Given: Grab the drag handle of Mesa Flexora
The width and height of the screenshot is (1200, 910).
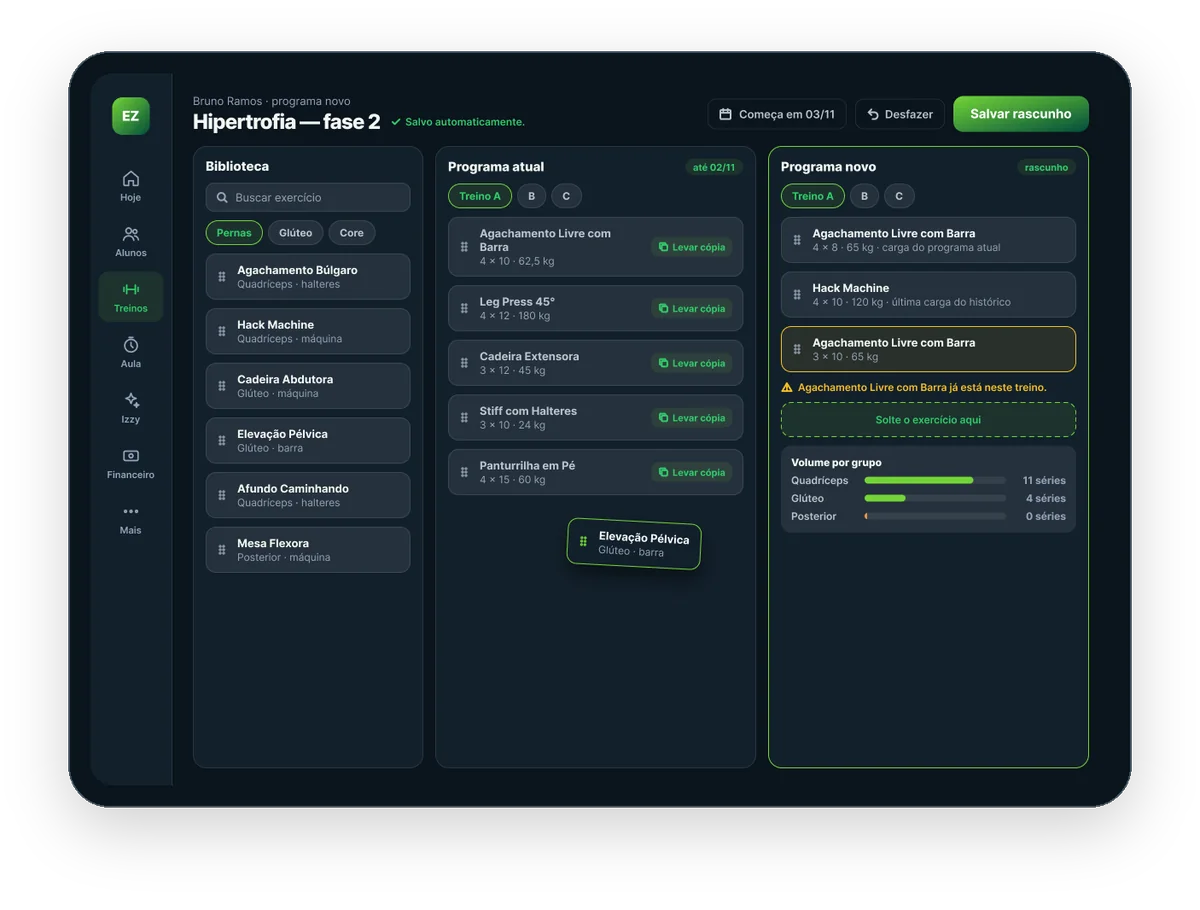Looking at the screenshot, I should (x=222, y=550).
